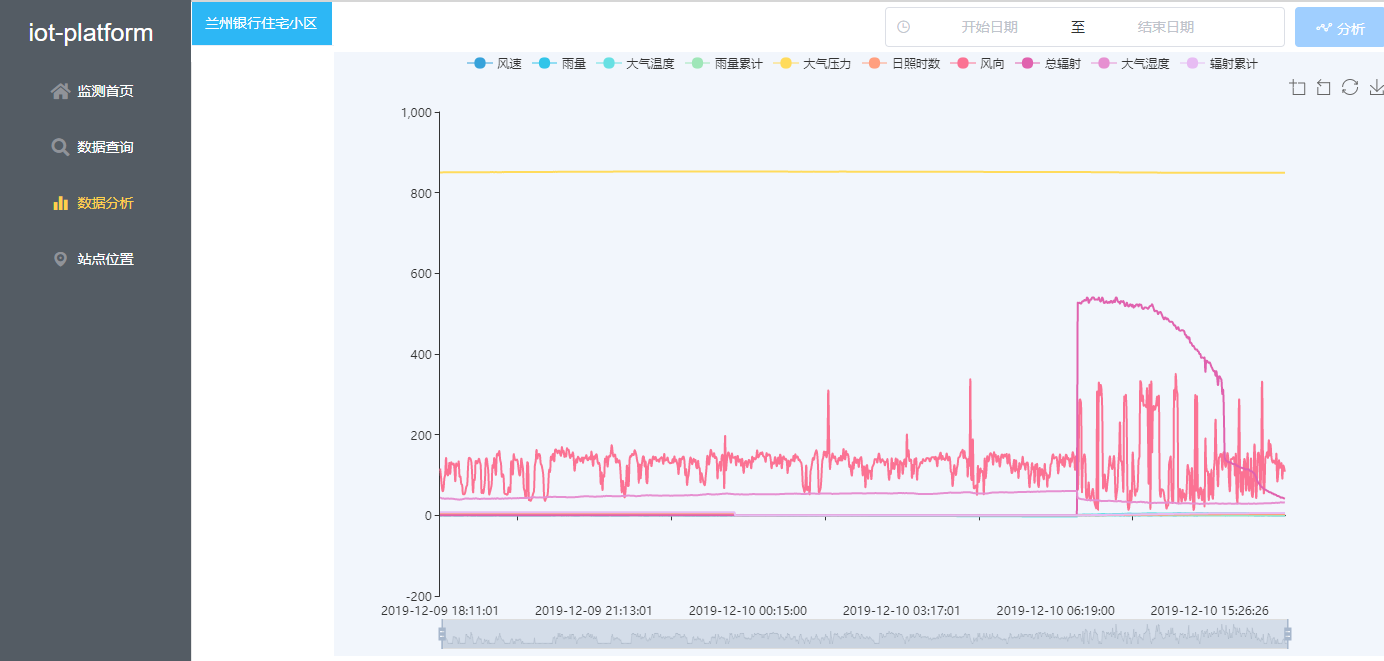Image resolution: width=1384 pixels, height=661 pixels.
Task: Select the 兰州银行住宅小区 station tab
Action: [261, 23]
